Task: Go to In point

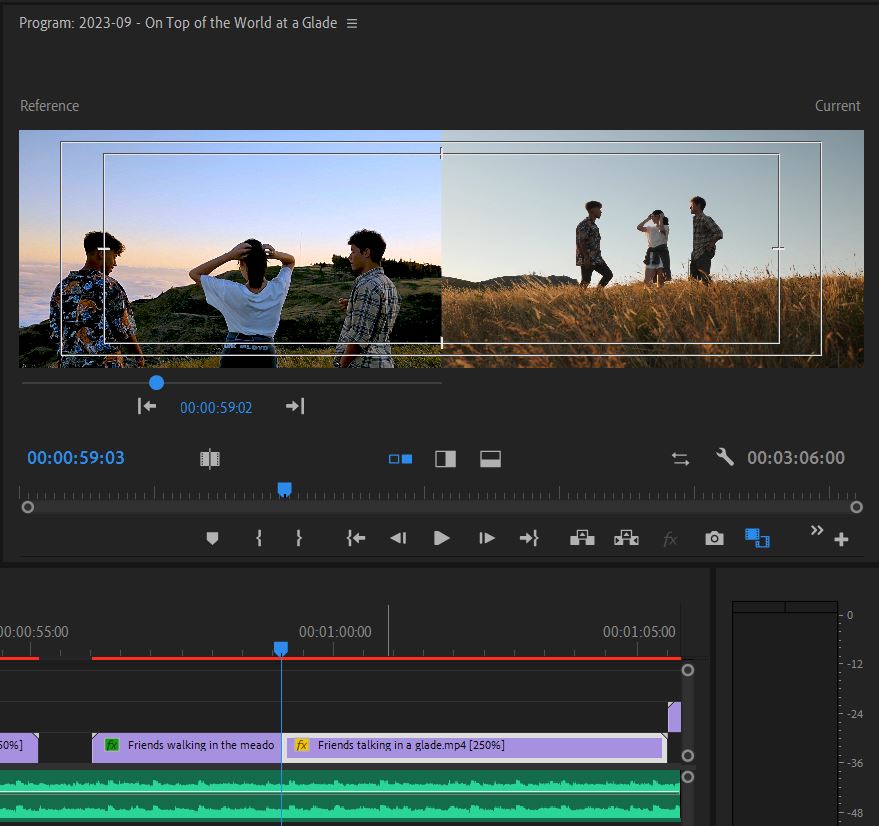Action: [x=356, y=538]
